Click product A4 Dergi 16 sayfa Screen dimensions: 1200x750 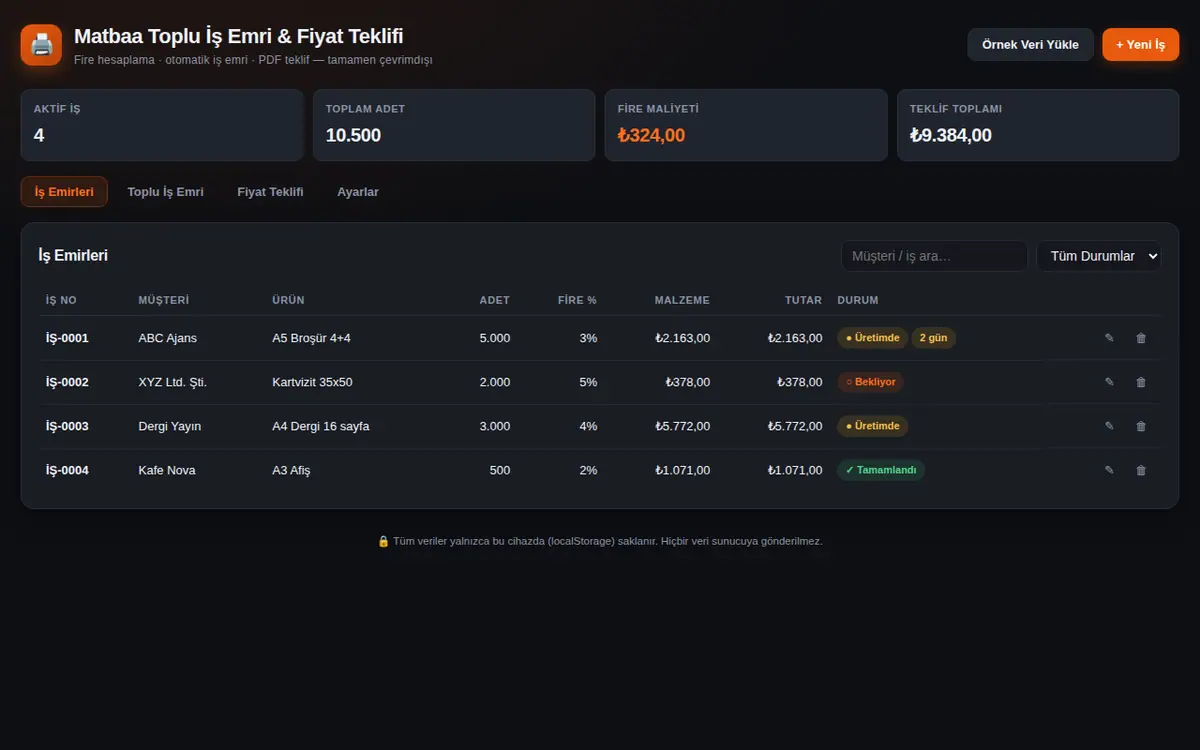[x=321, y=426]
